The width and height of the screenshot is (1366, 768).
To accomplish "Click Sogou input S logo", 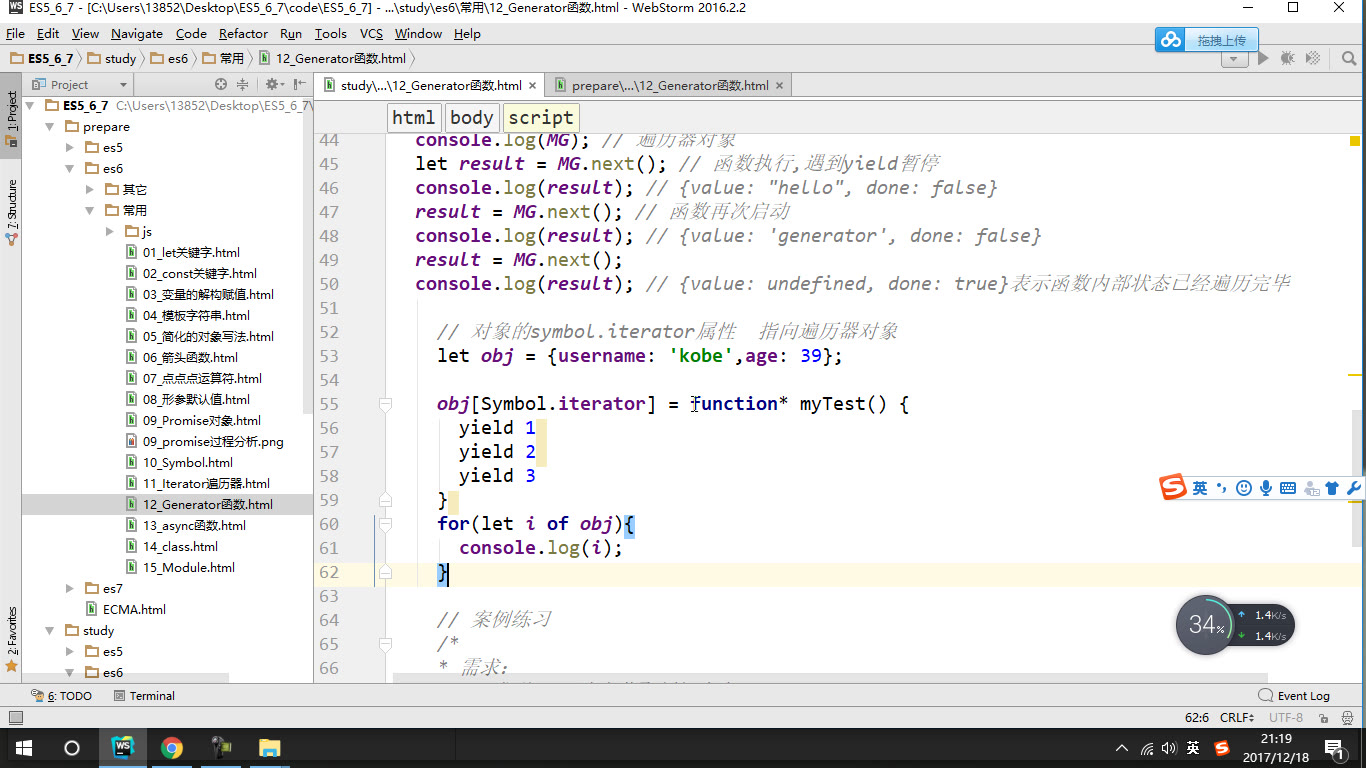I will click(1173, 488).
